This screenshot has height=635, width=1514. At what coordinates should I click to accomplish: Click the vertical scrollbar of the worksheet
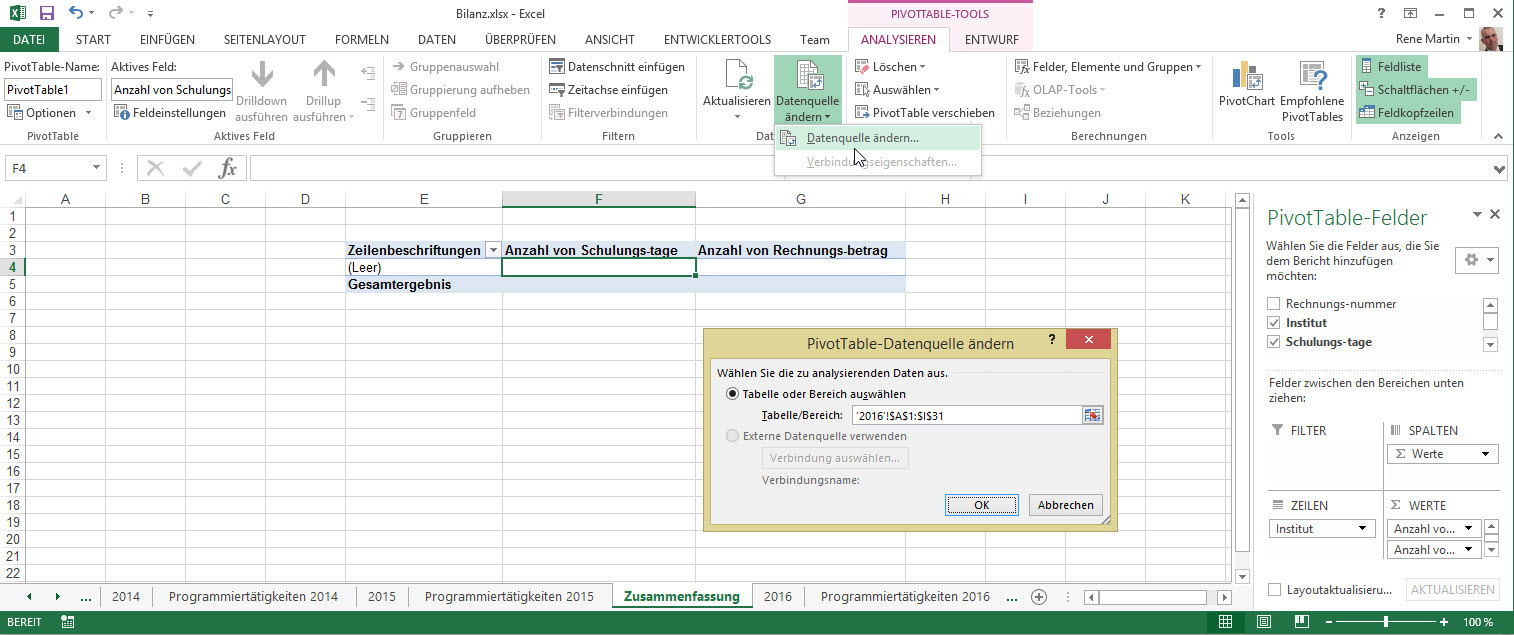[x=1243, y=380]
